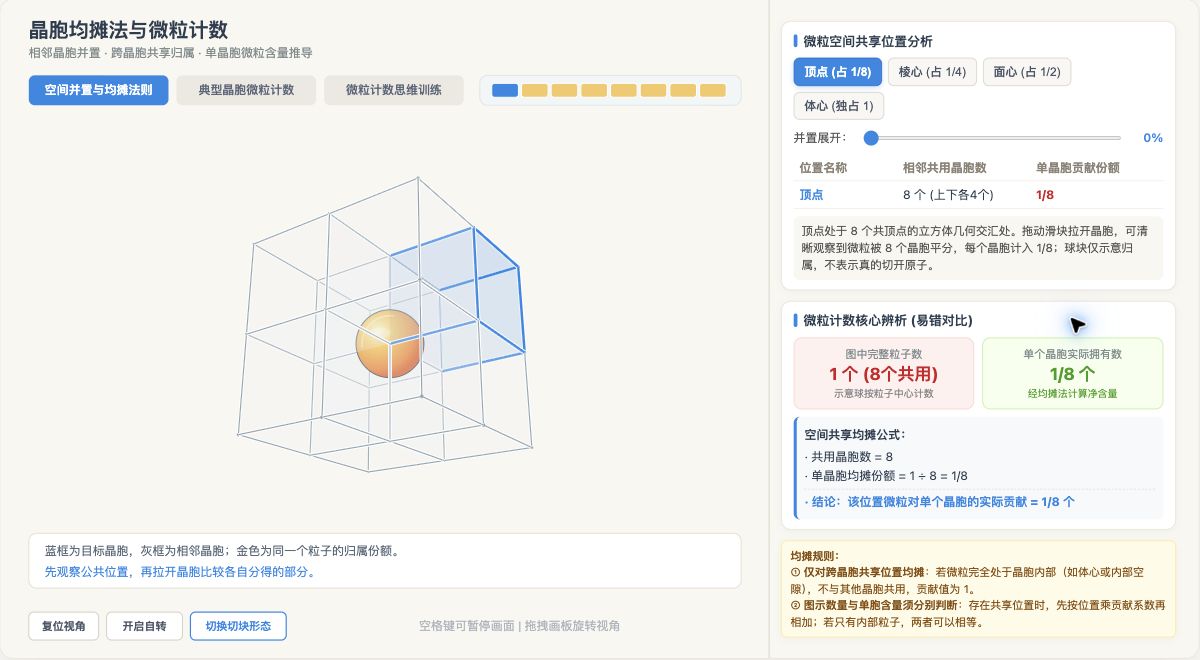Click the 位置名称 column header
1200x660 pixels.
tap(823, 168)
